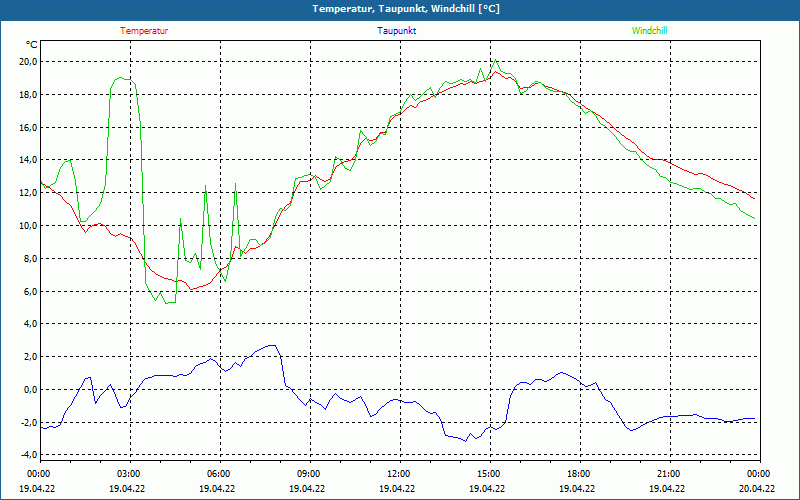Click the blue Taupunkt peak near 08:00
Screen dimensions: 800x500
(273, 345)
